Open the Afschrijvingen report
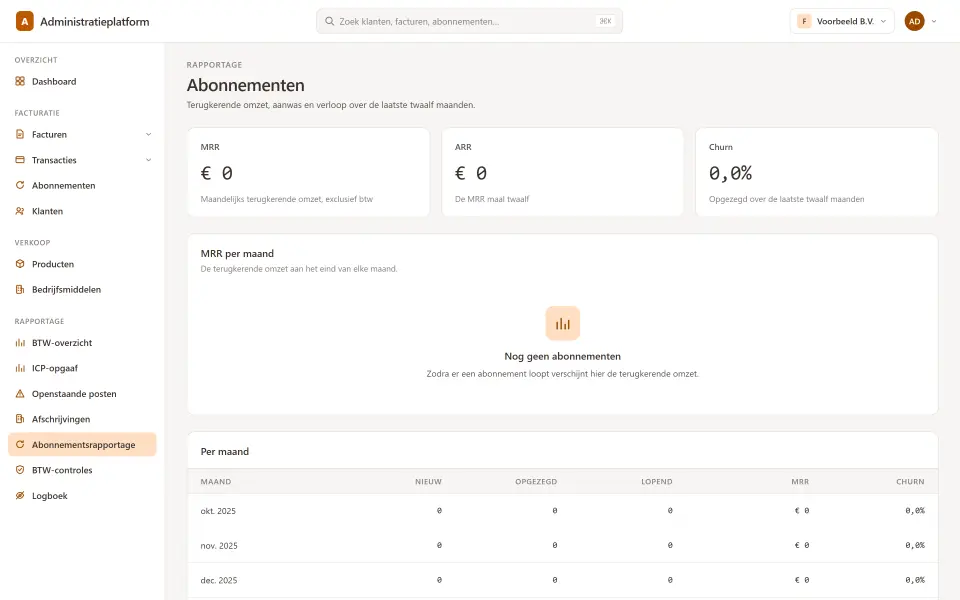960x600 pixels. pyautogui.click(x=82, y=419)
